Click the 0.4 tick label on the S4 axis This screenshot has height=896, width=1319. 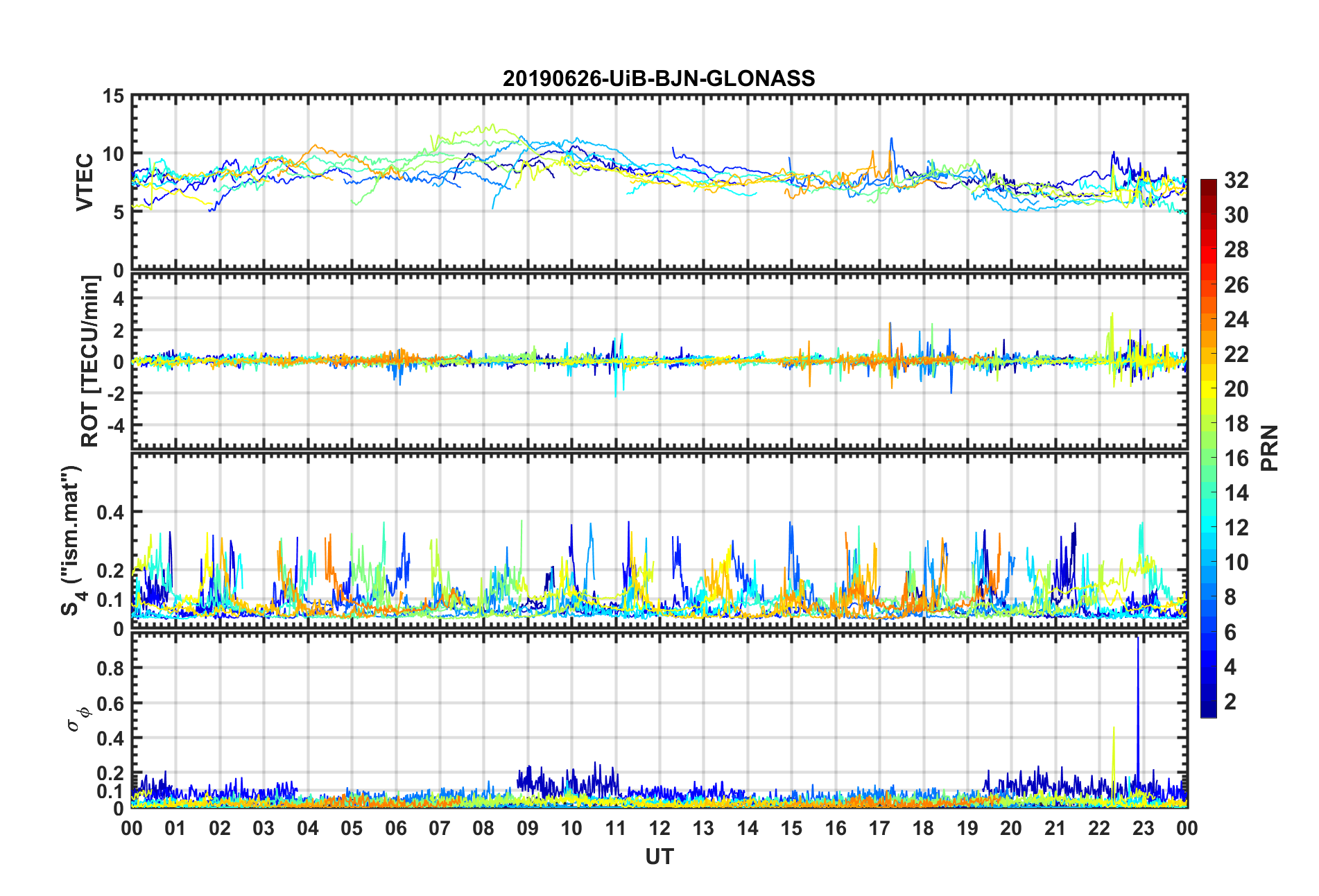[110, 512]
